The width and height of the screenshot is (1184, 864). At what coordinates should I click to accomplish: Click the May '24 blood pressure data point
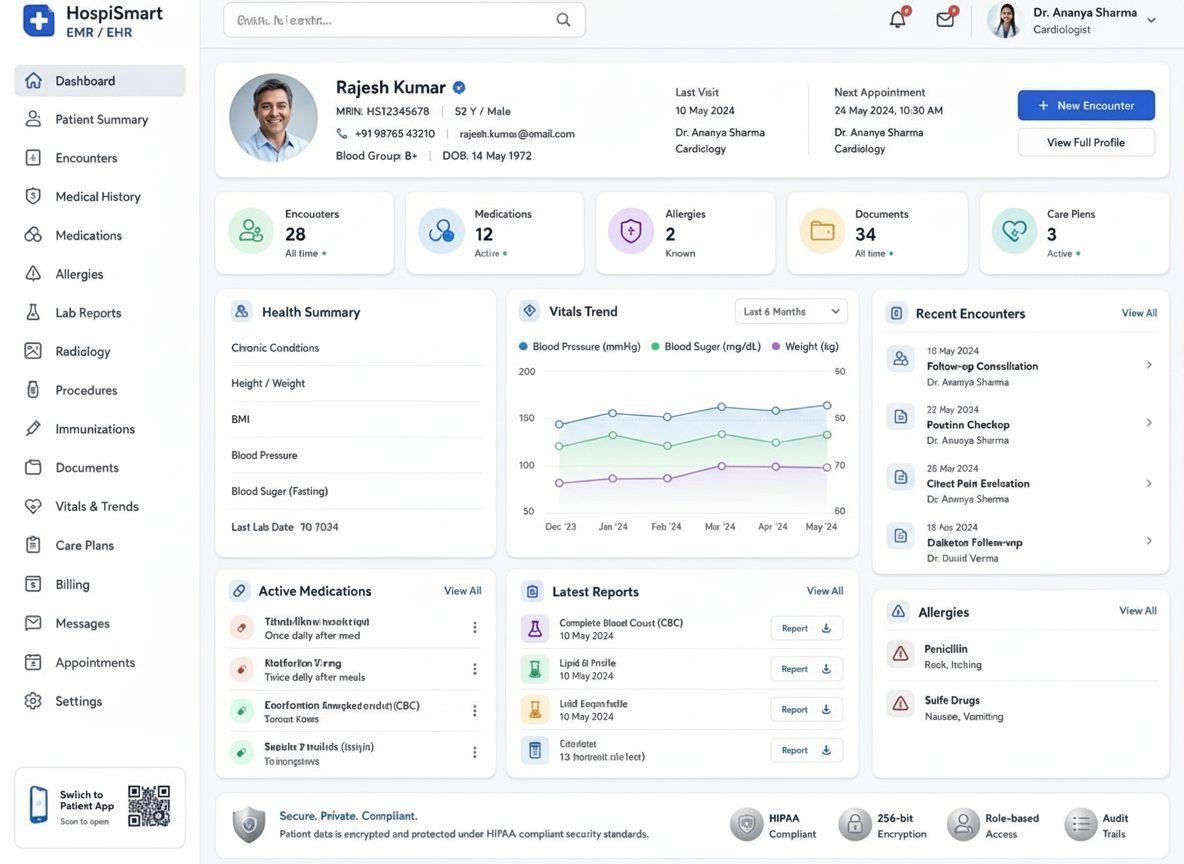point(827,406)
